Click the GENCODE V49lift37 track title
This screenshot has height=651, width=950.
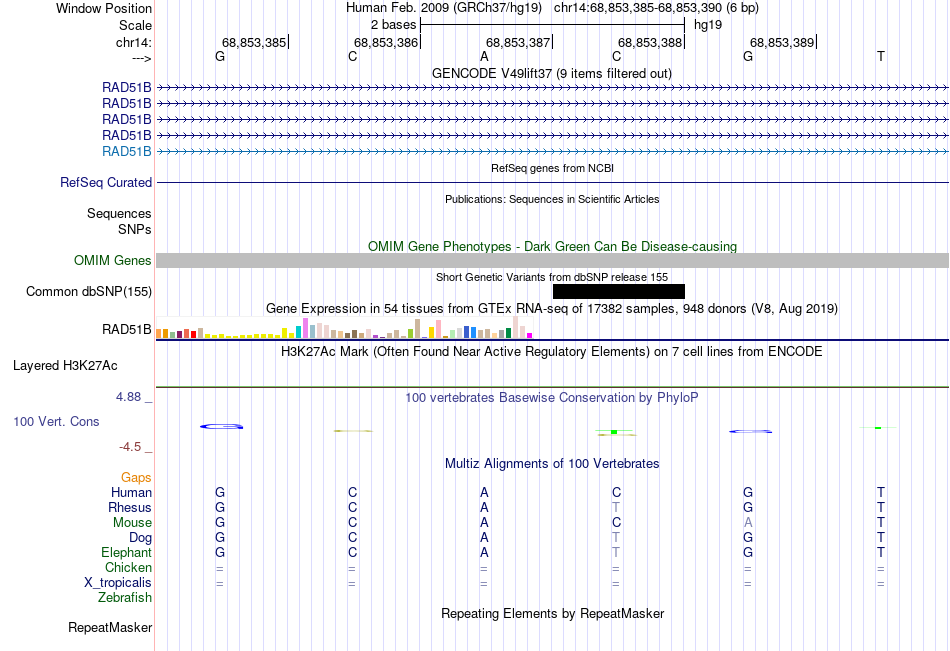[x=552, y=73]
